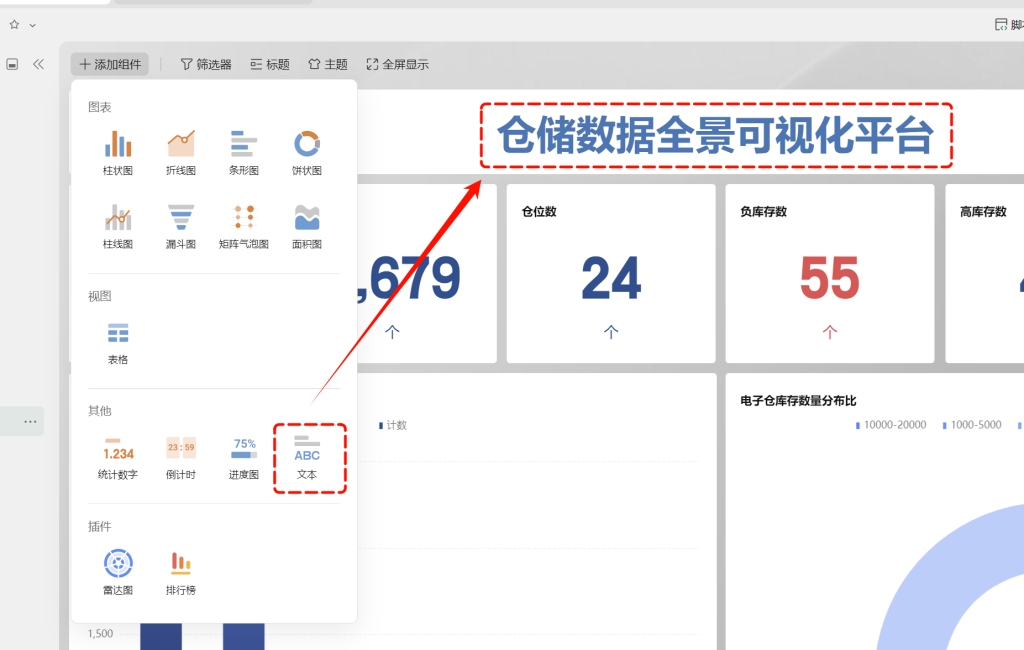This screenshot has width=1024, height=650.
Task: Add a 文本 text component
Action: (x=307, y=458)
